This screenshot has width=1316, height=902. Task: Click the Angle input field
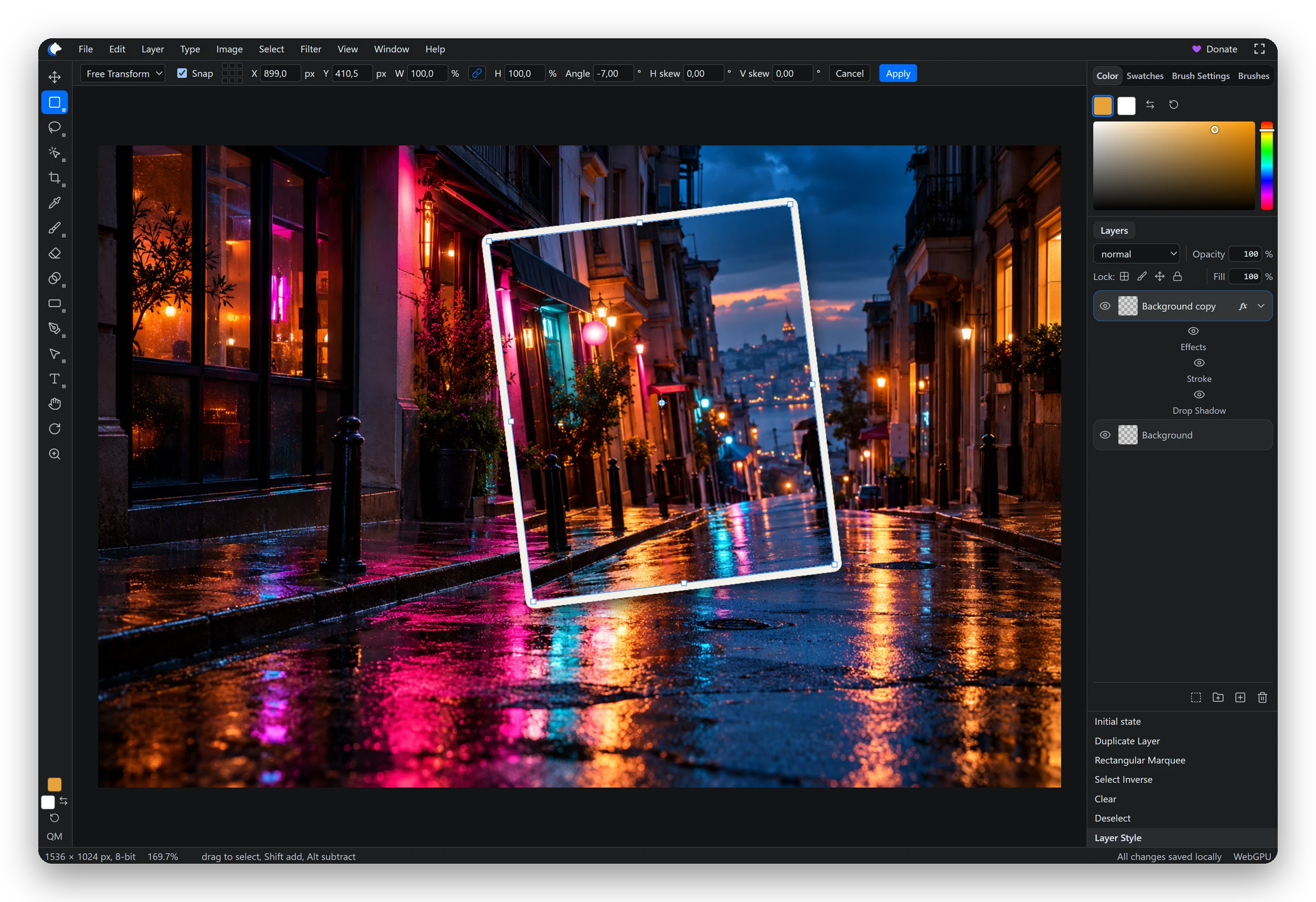pos(612,73)
